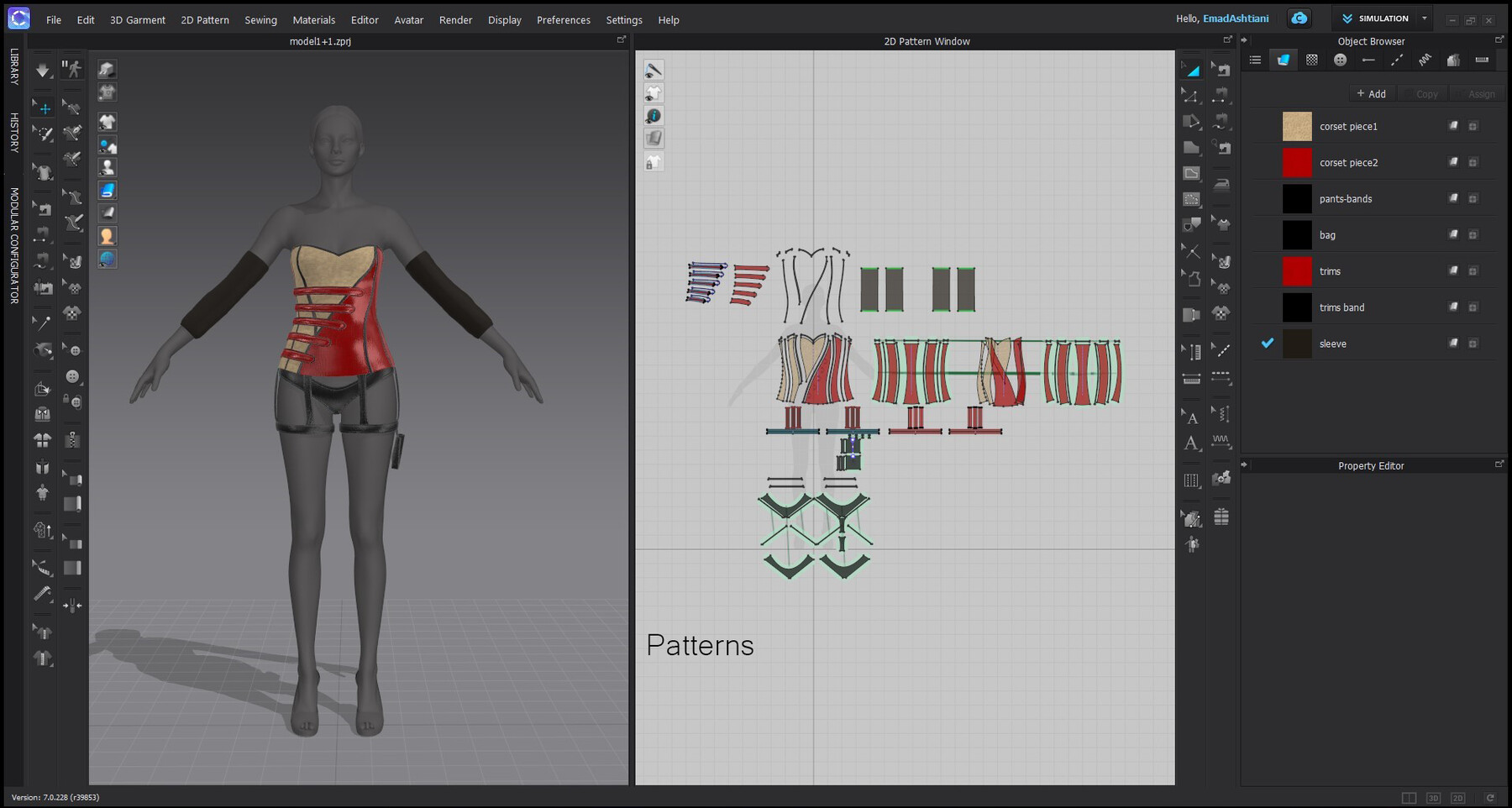Image resolution: width=1512 pixels, height=808 pixels.
Task: Toggle visibility icon next to corset piece2
Action: click(1452, 162)
